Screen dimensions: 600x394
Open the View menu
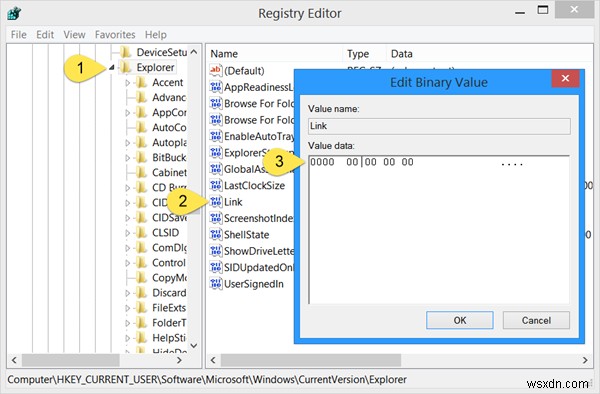(74, 35)
